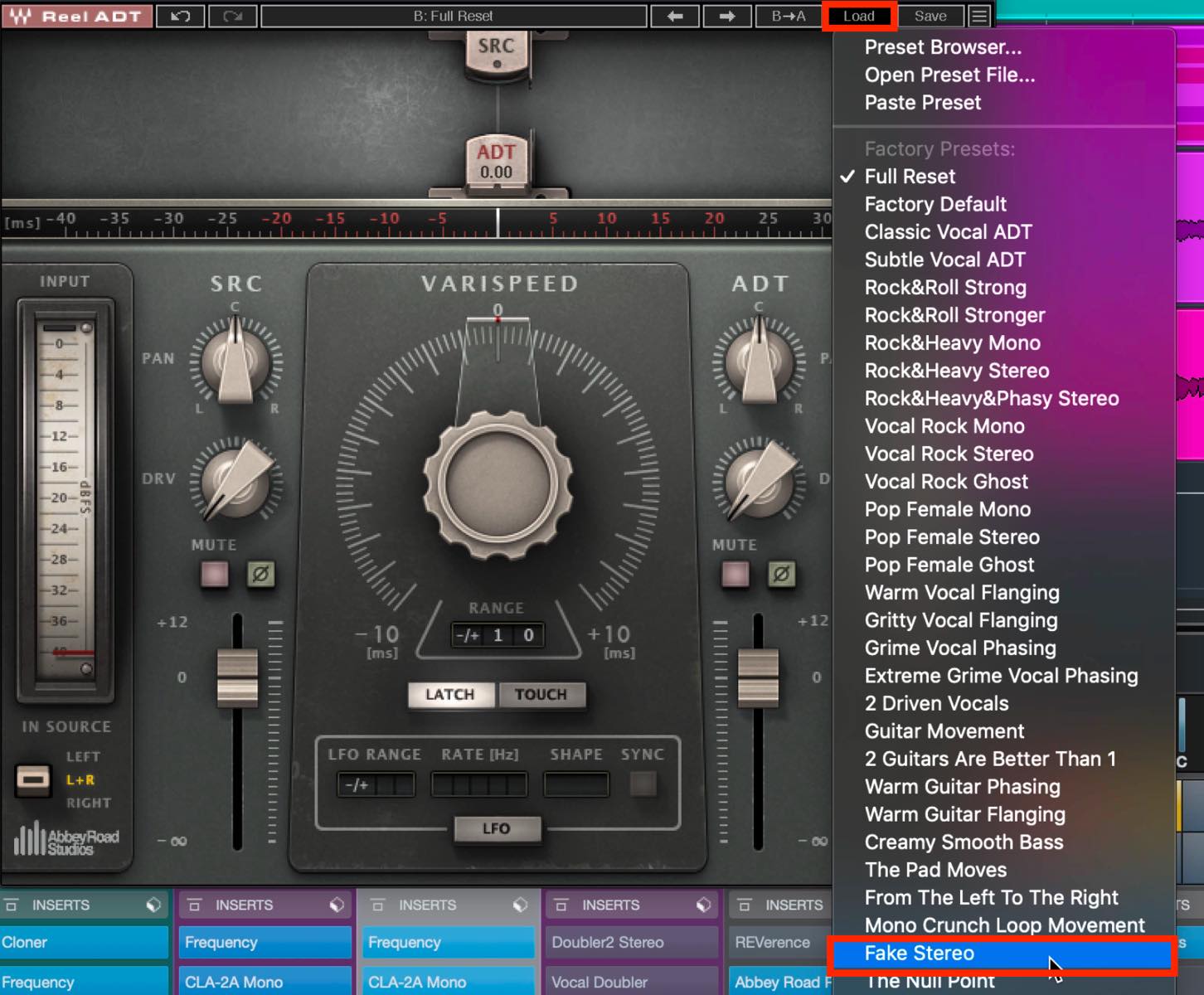Click the ADT drive knob
This screenshot has height=995, width=1204.
click(758, 481)
